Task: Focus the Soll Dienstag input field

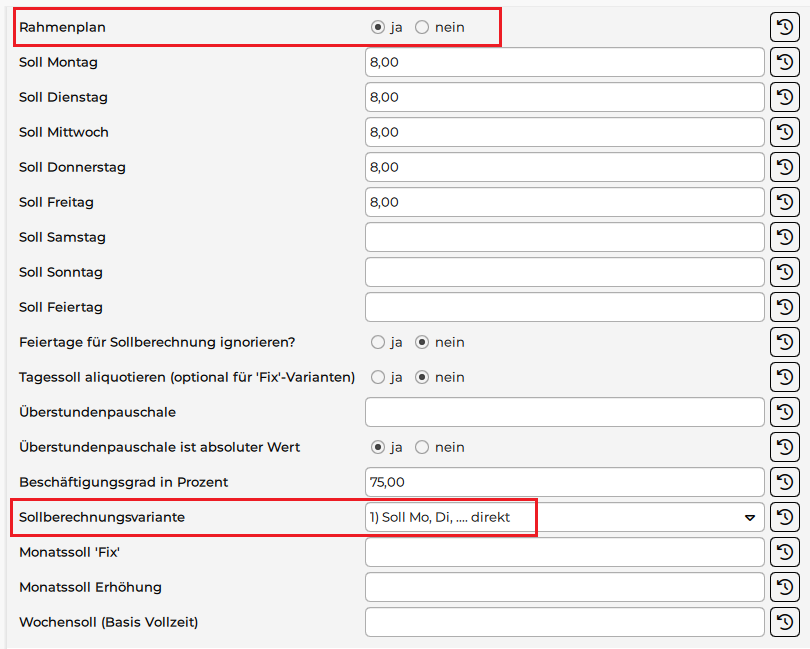Action: coord(564,97)
